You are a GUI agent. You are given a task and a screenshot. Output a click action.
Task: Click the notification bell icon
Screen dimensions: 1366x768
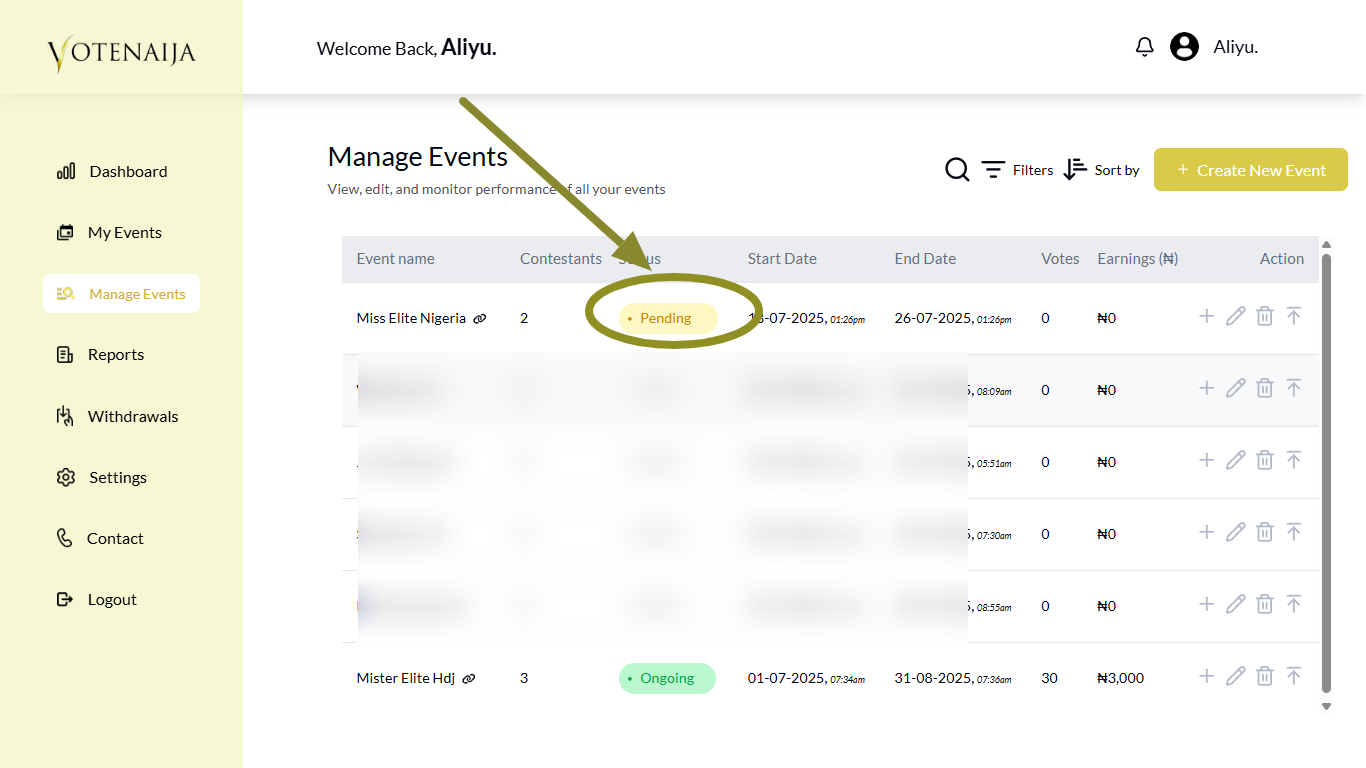1145,47
